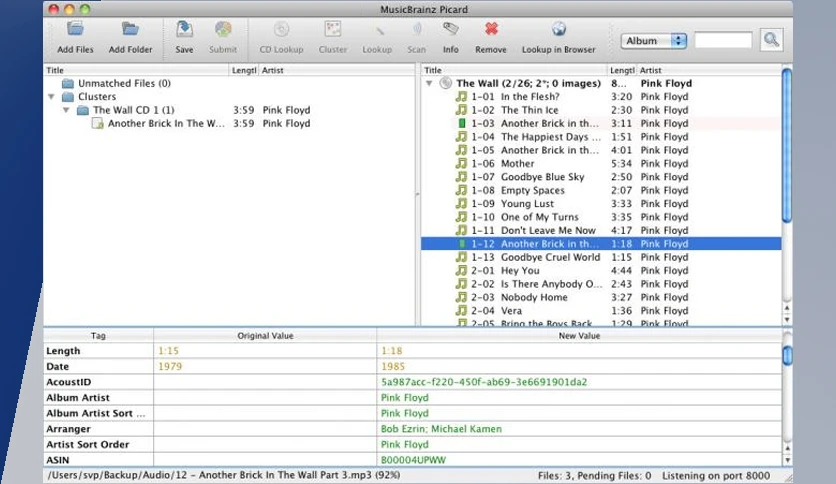The image size is (836, 484).
Task: Click the search text field
Action: (723, 41)
